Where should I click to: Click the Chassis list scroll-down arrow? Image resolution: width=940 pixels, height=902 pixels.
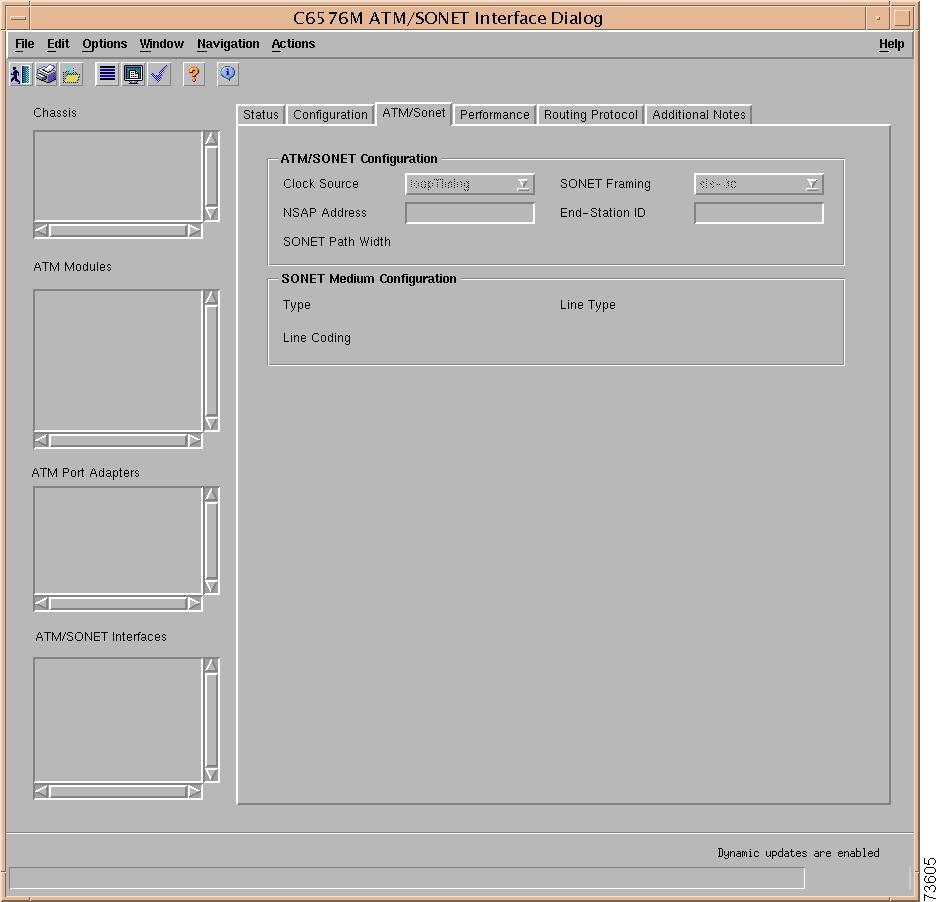[x=211, y=213]
